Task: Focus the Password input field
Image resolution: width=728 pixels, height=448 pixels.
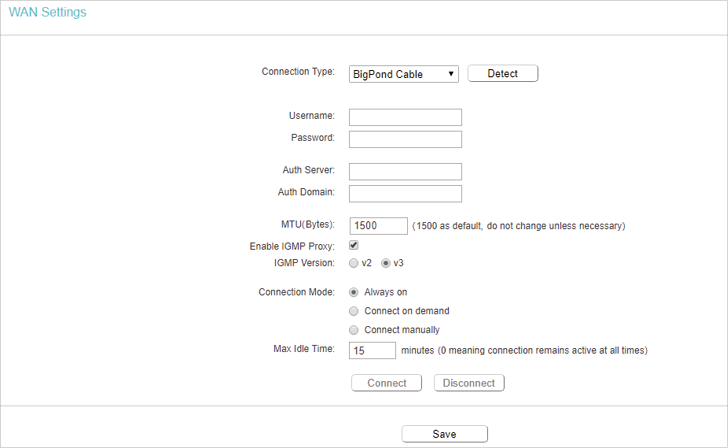Action: [405, 139]
